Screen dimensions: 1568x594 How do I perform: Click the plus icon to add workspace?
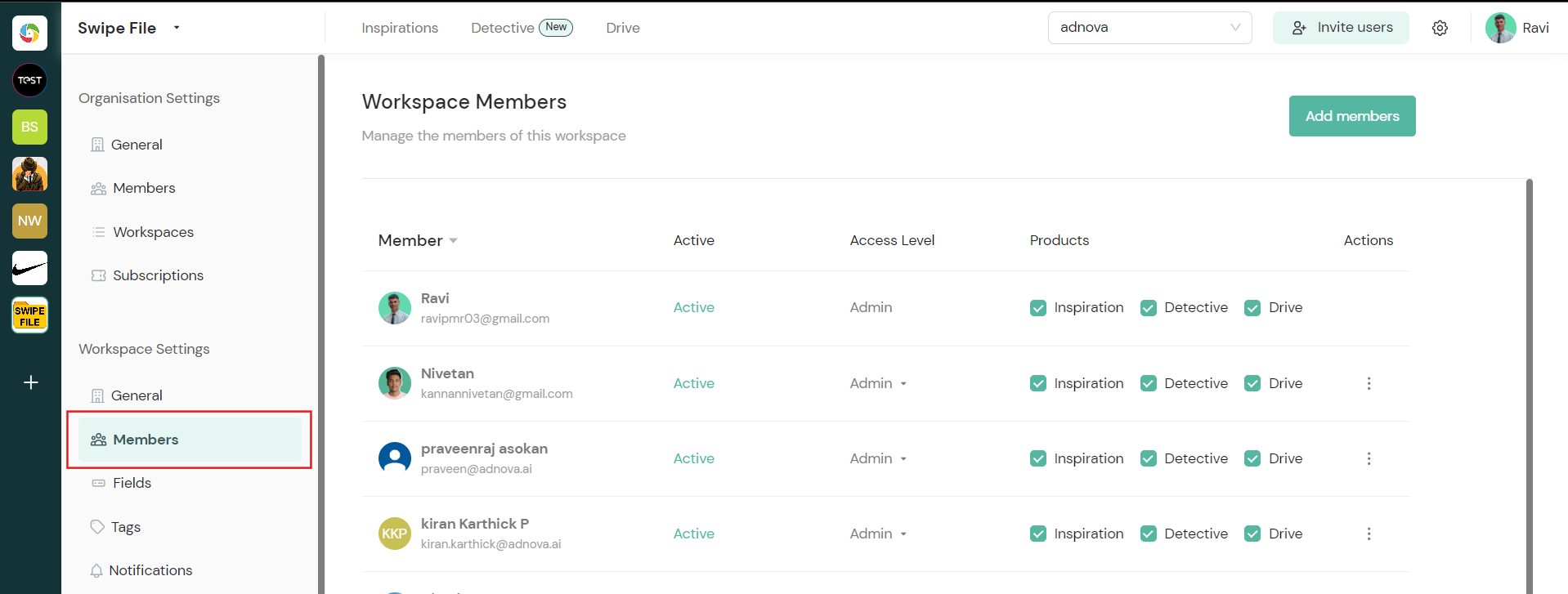tap(31, 382)
